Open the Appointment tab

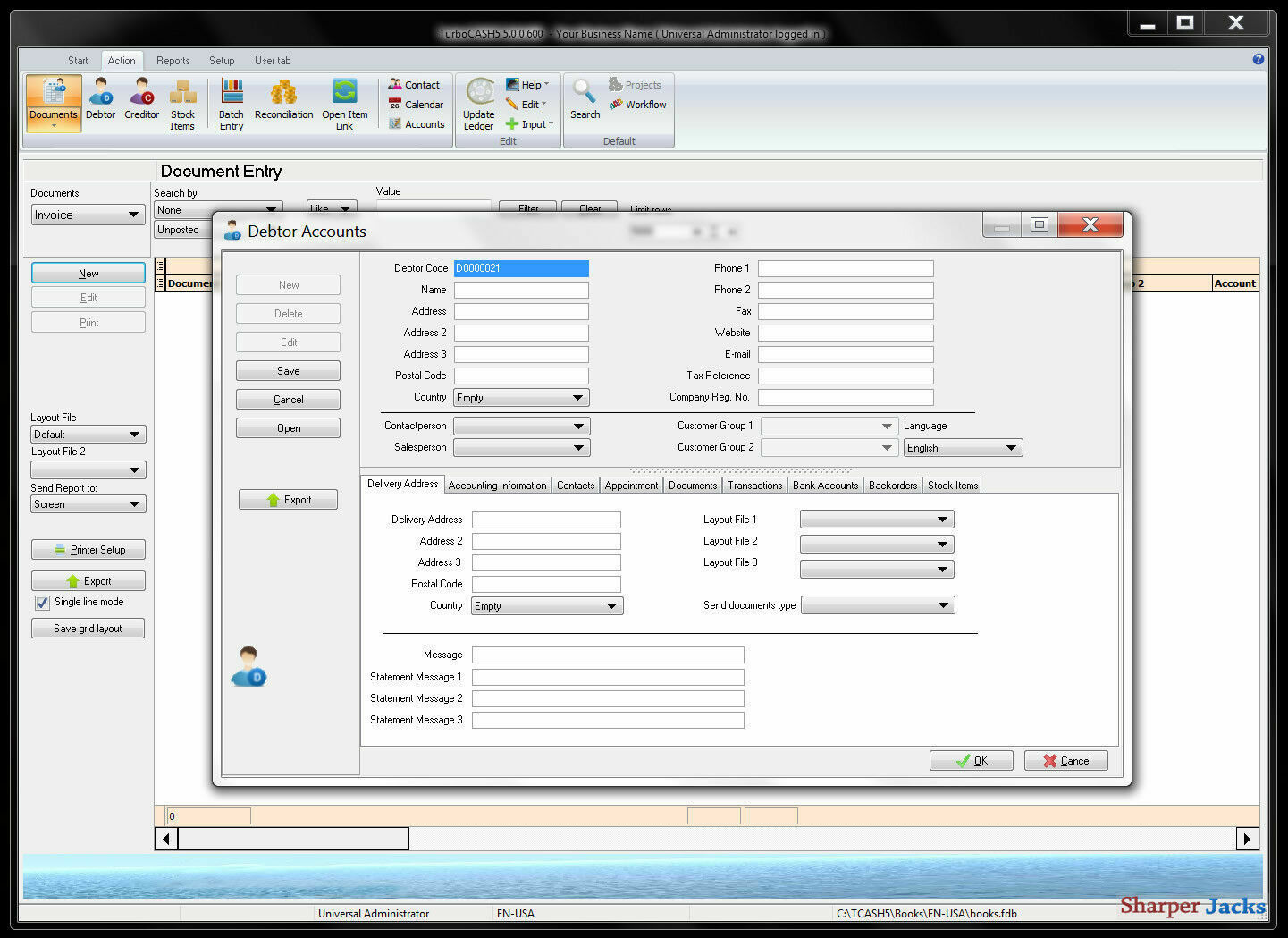(631, 486)
